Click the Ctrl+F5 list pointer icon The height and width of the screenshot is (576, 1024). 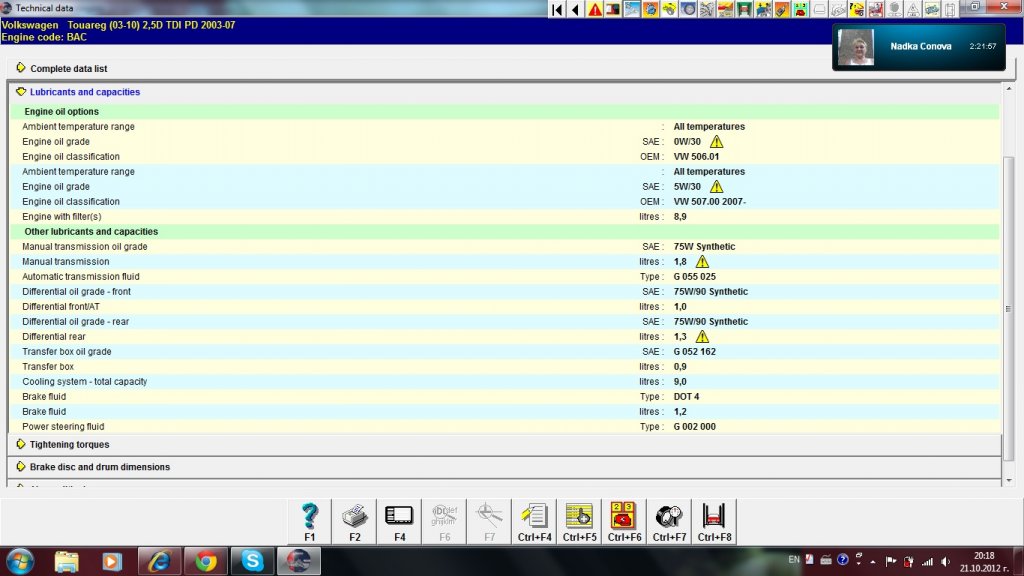pos(579,517)
